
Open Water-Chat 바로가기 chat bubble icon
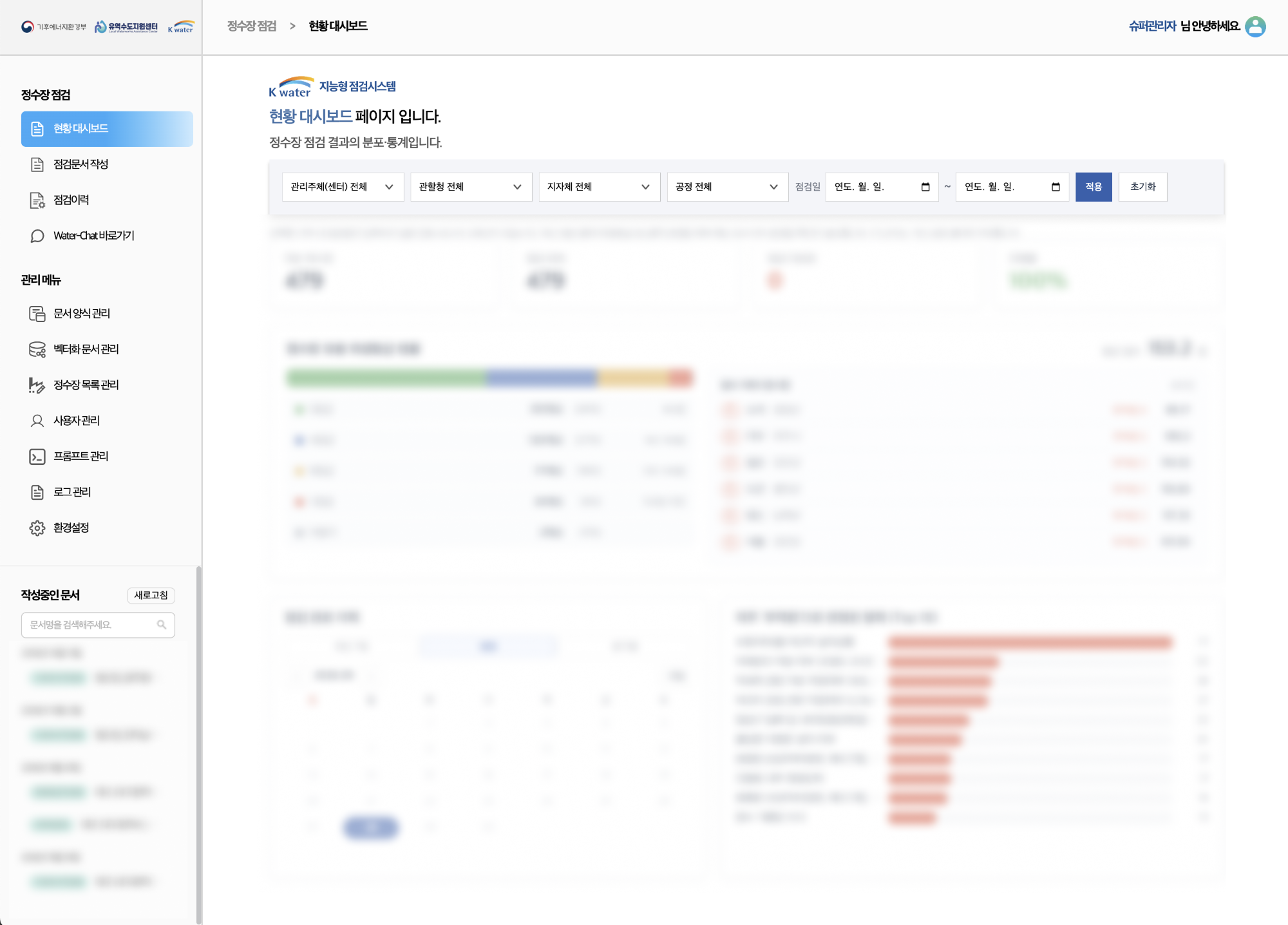[x=37, y=236]
